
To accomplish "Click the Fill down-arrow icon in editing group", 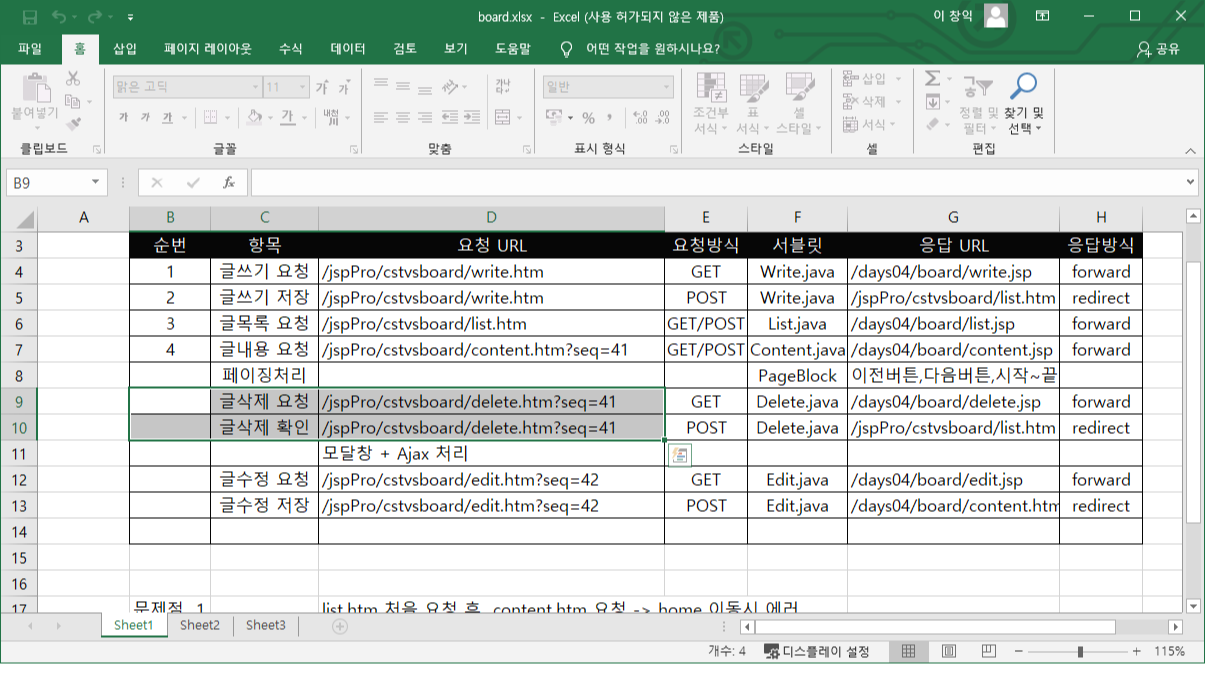I will click(x=932, y=102).
